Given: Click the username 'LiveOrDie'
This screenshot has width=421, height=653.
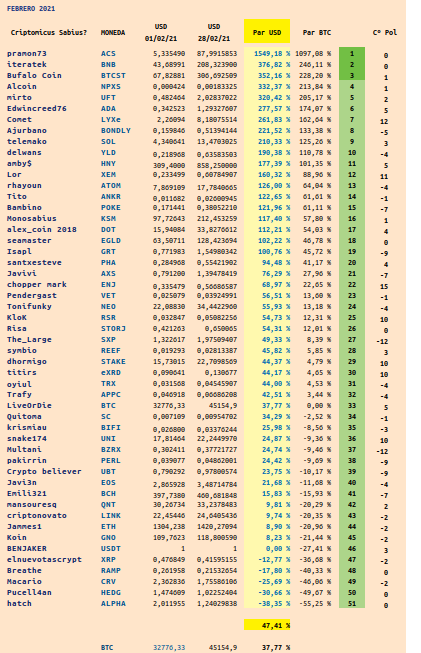Looking at the screenshot, I should point(29,405).
